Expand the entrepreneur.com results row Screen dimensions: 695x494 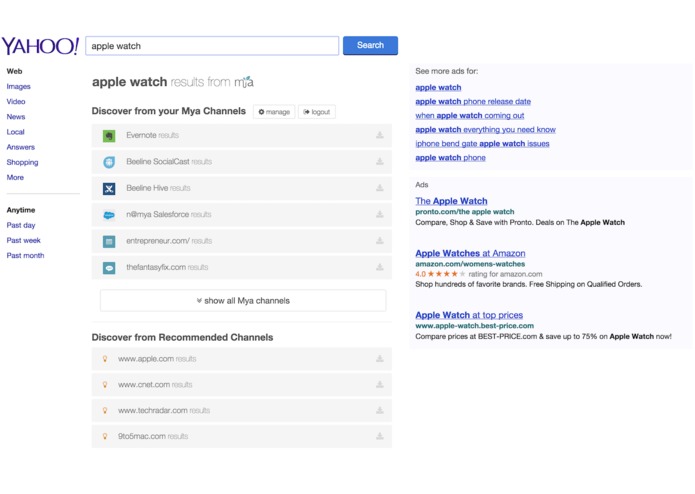coord(242,241)
